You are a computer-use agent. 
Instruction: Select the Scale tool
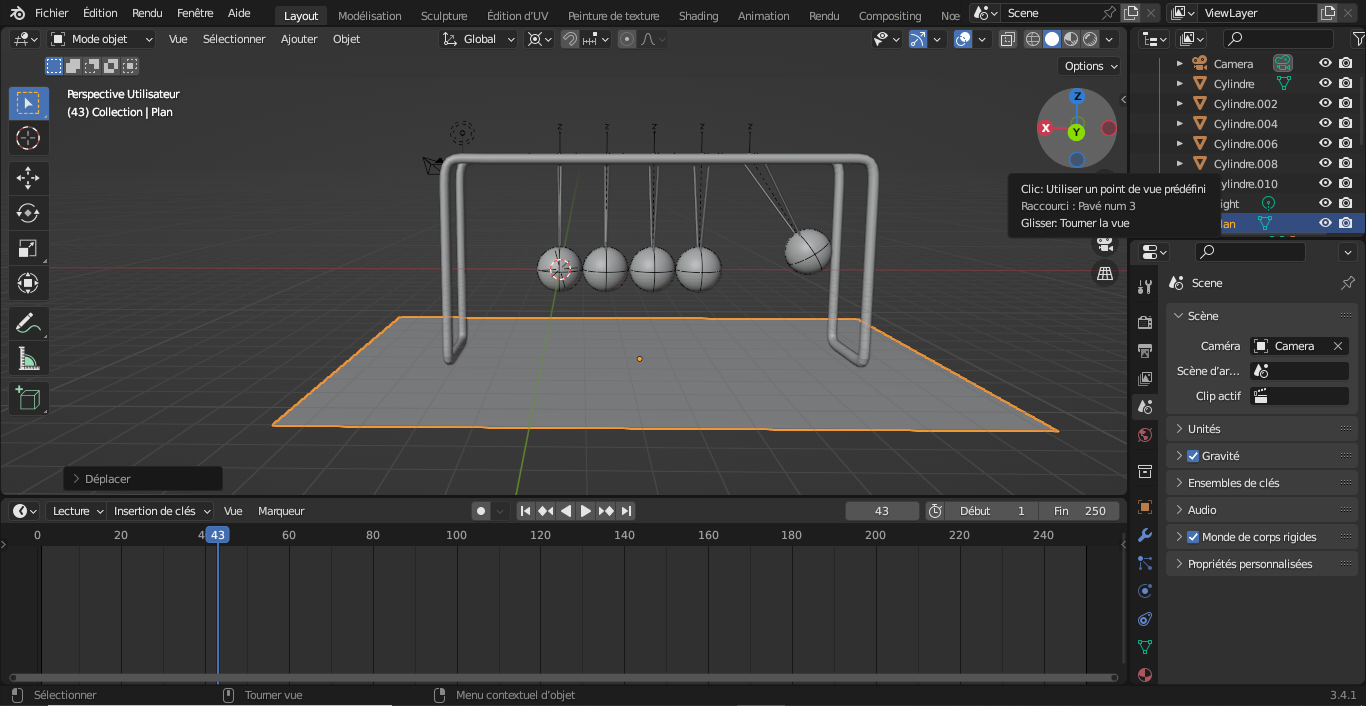28,248
